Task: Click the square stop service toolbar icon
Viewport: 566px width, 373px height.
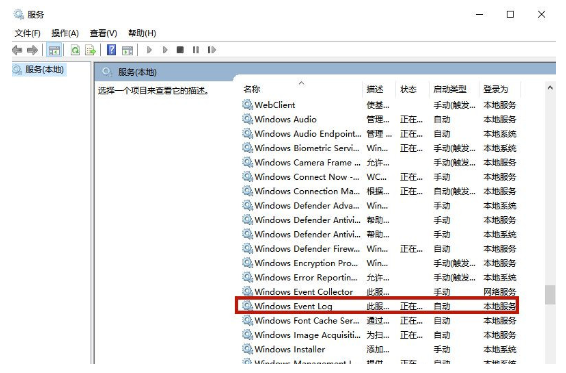Action: click(x=180, y=49)
